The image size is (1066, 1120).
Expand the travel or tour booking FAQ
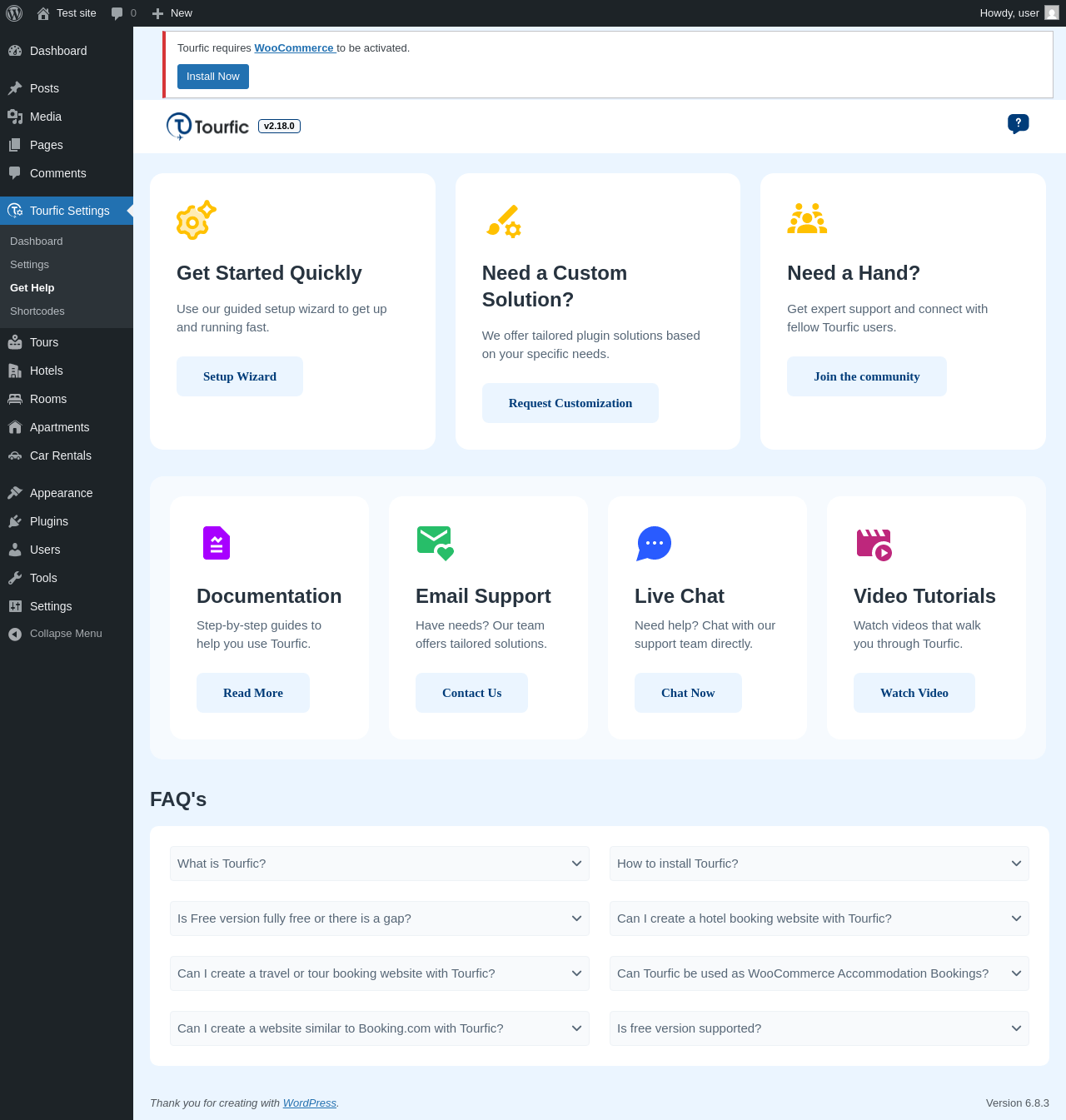click(x=380, y=973)
